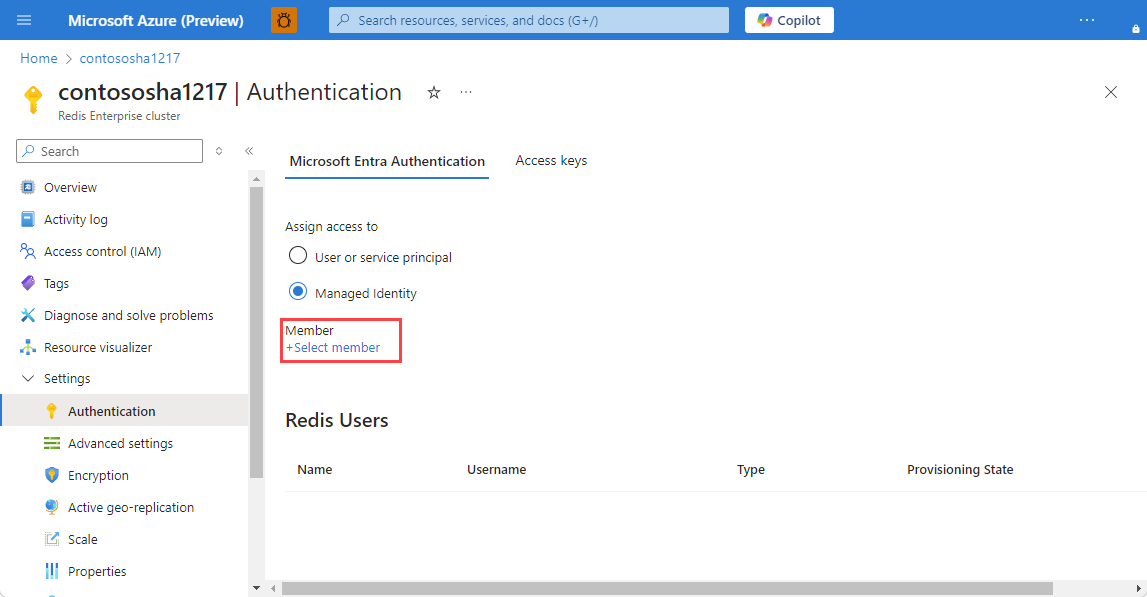Viewport: 1147px width, 597px height.
Task: View the cluster Properties
Action: click(x=96, y=571)
